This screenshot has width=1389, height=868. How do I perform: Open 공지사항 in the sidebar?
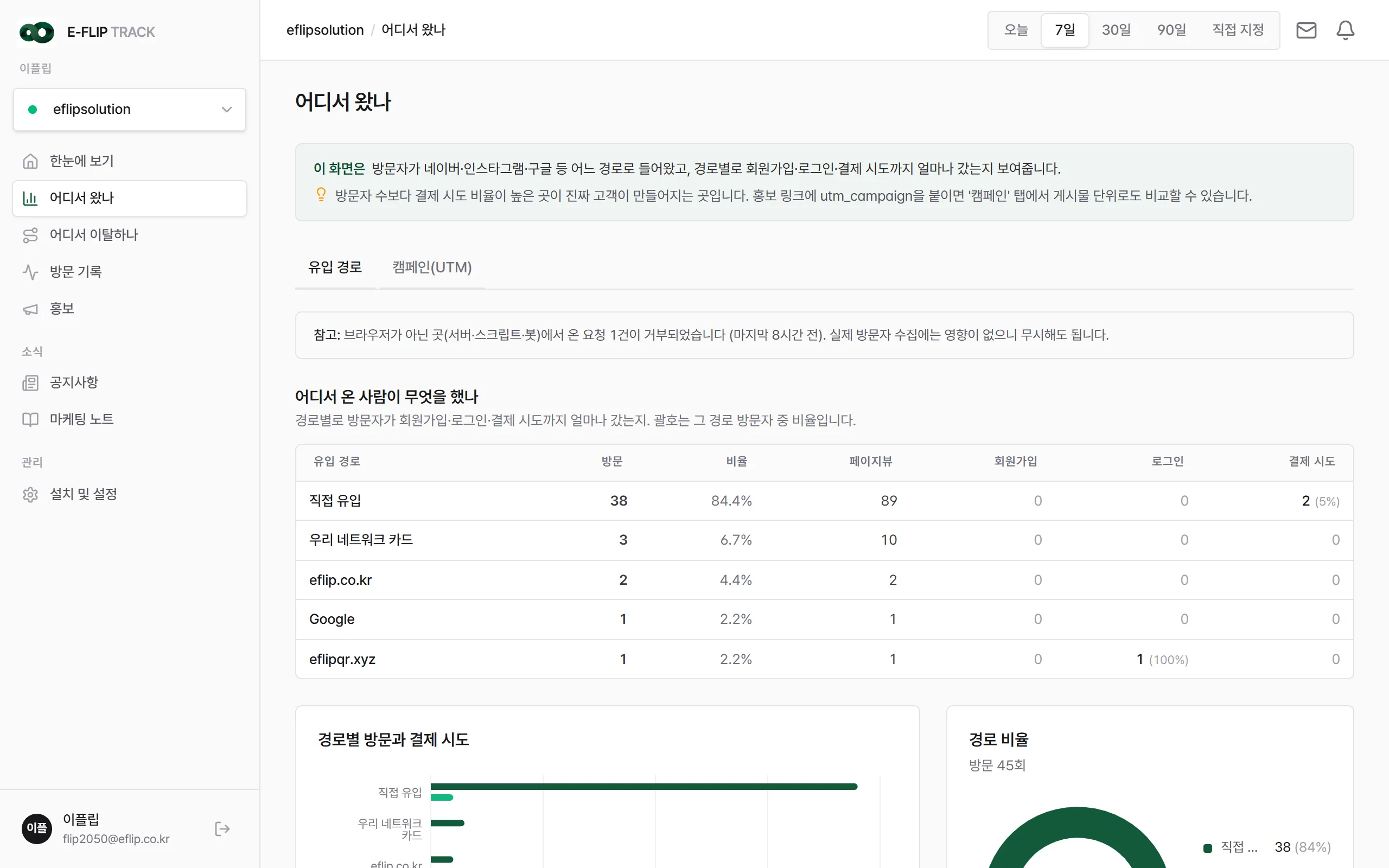(x=130, y=383)
